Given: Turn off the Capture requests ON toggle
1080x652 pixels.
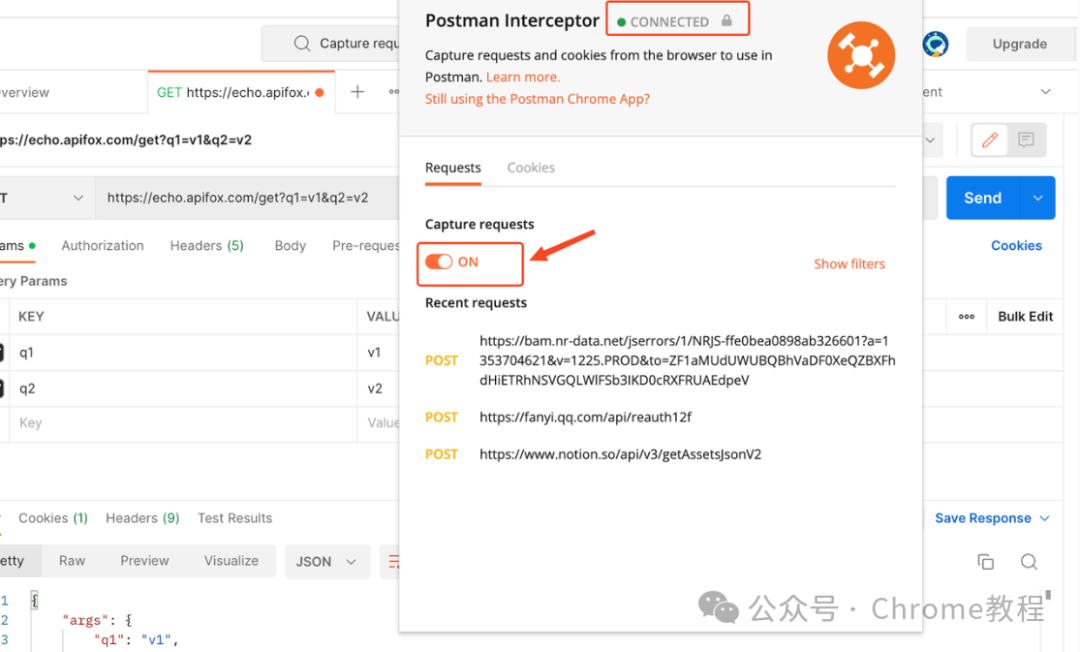Looking at the screenshot, I should [x=439, y=262].
